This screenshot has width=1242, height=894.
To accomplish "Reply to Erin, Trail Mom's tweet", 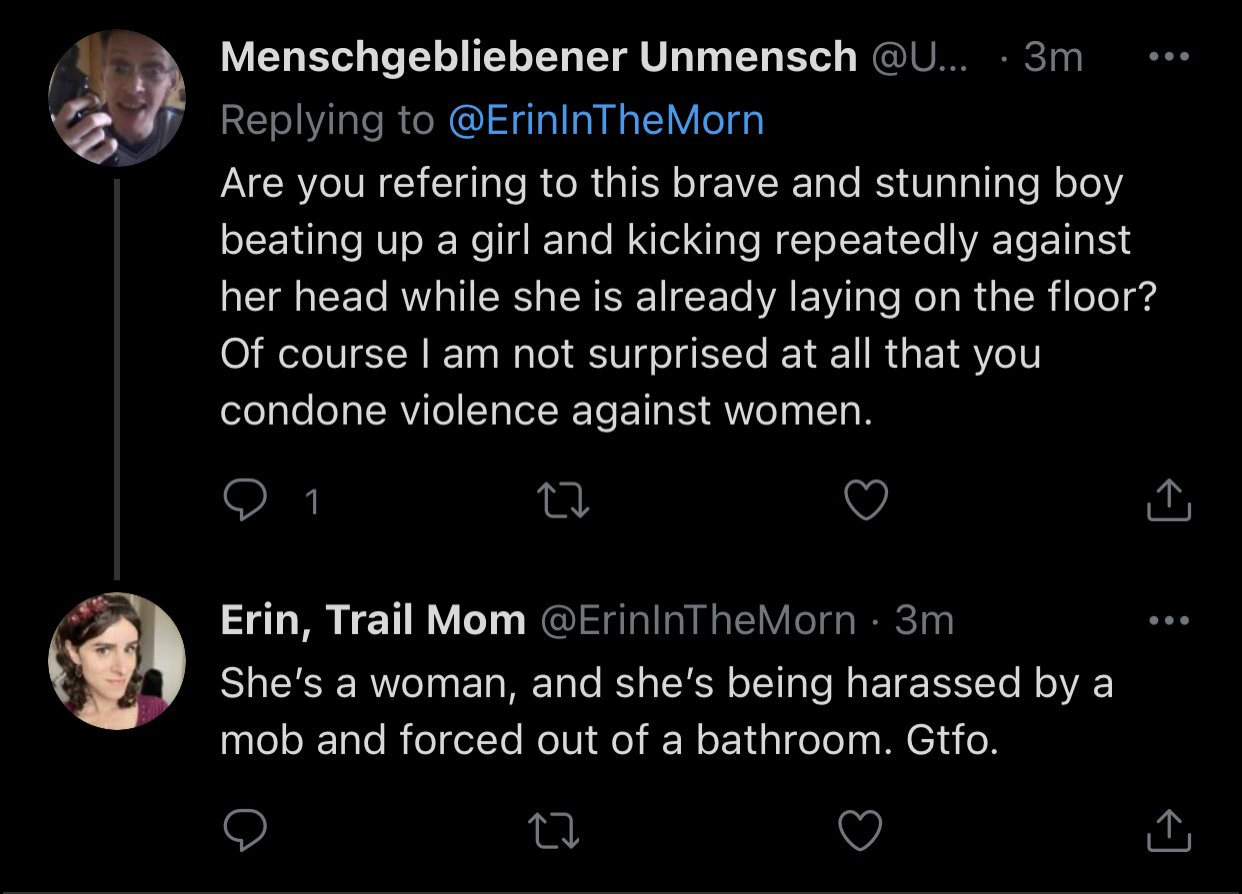I will (243, 829).
